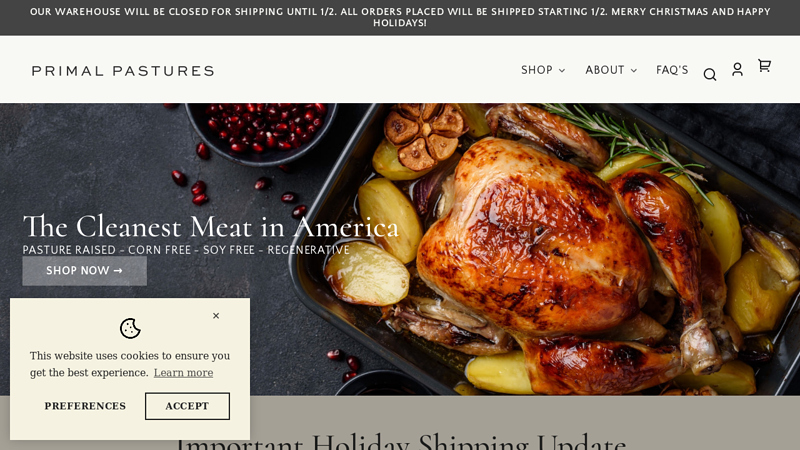
Task: Expand the Shop menu chevron
Action: tap(562, 70)
